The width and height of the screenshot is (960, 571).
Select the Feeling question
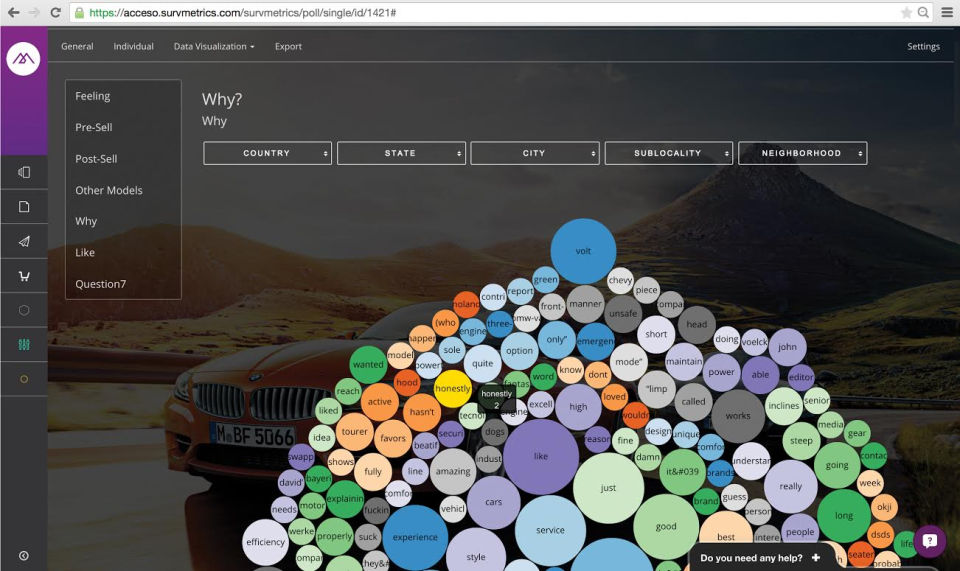pyautogui.click(x=92, y=96)
